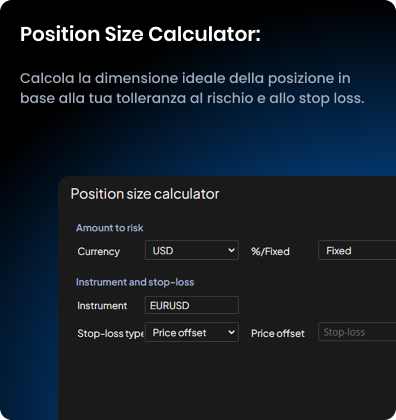Viewport: 396px width, 420px height.
Task: Click the Currency field label
Action: tap(99, 251)
